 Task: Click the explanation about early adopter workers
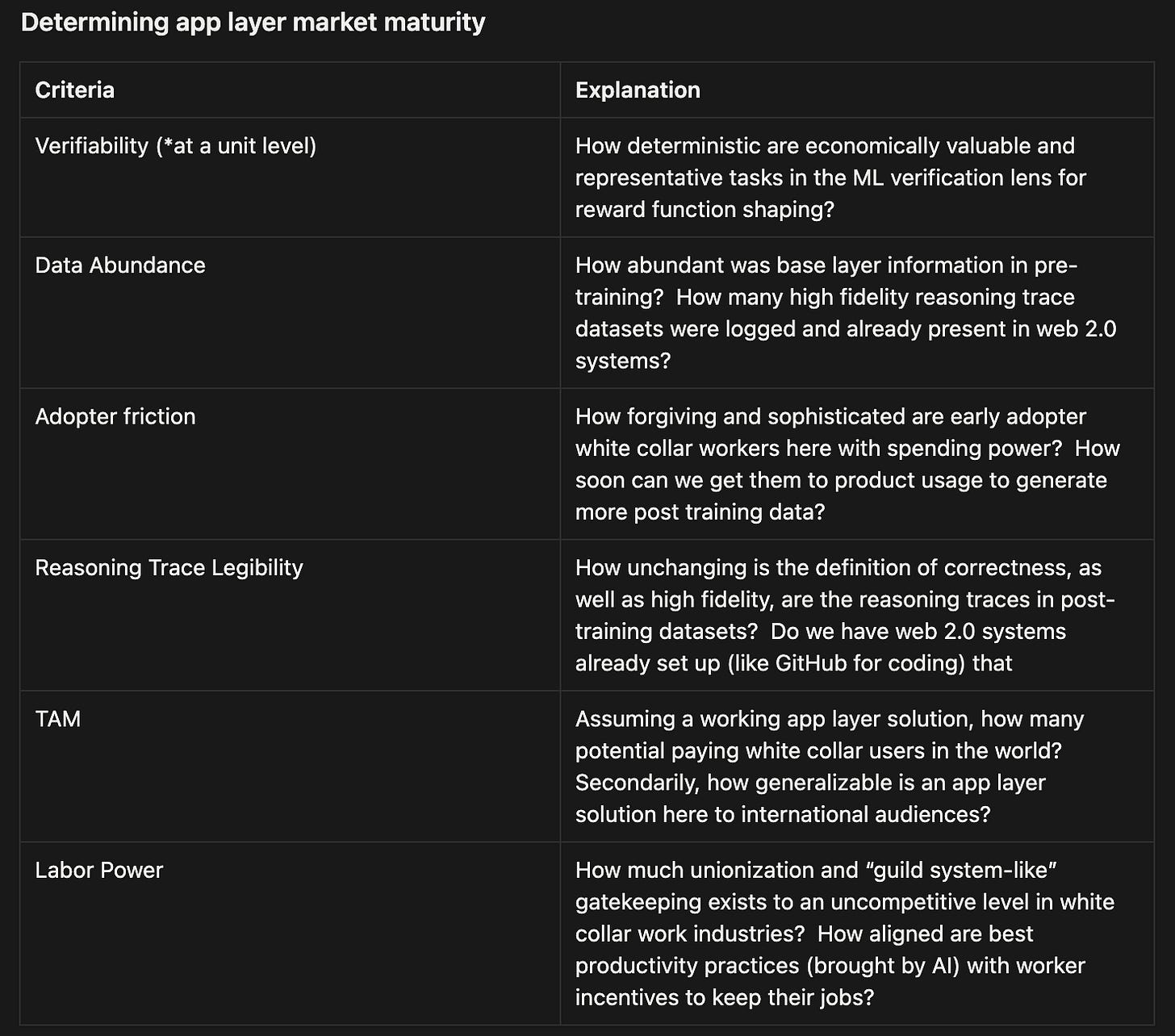(x=857, y=464)
